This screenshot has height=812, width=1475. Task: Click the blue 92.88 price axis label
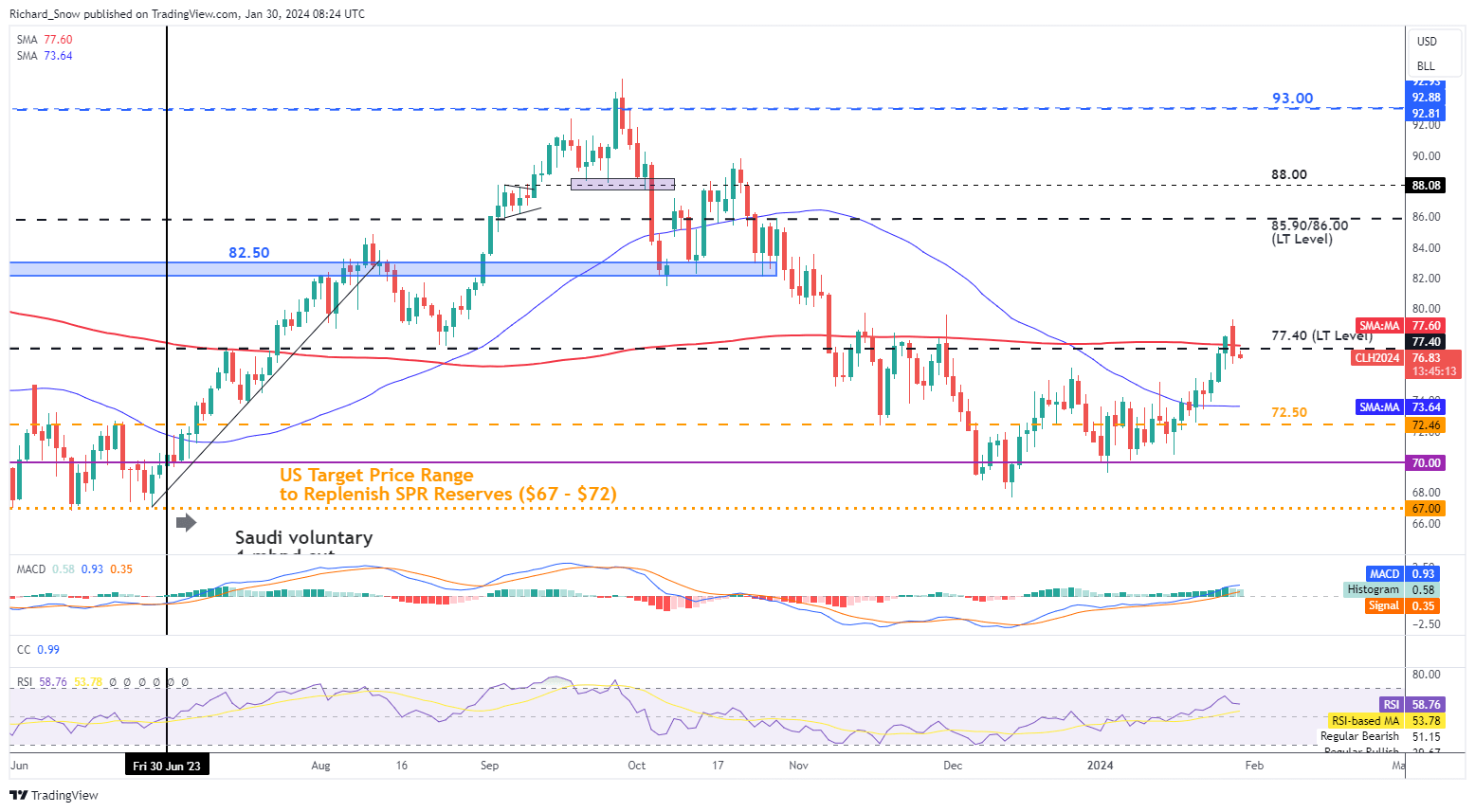point(1426,98)
